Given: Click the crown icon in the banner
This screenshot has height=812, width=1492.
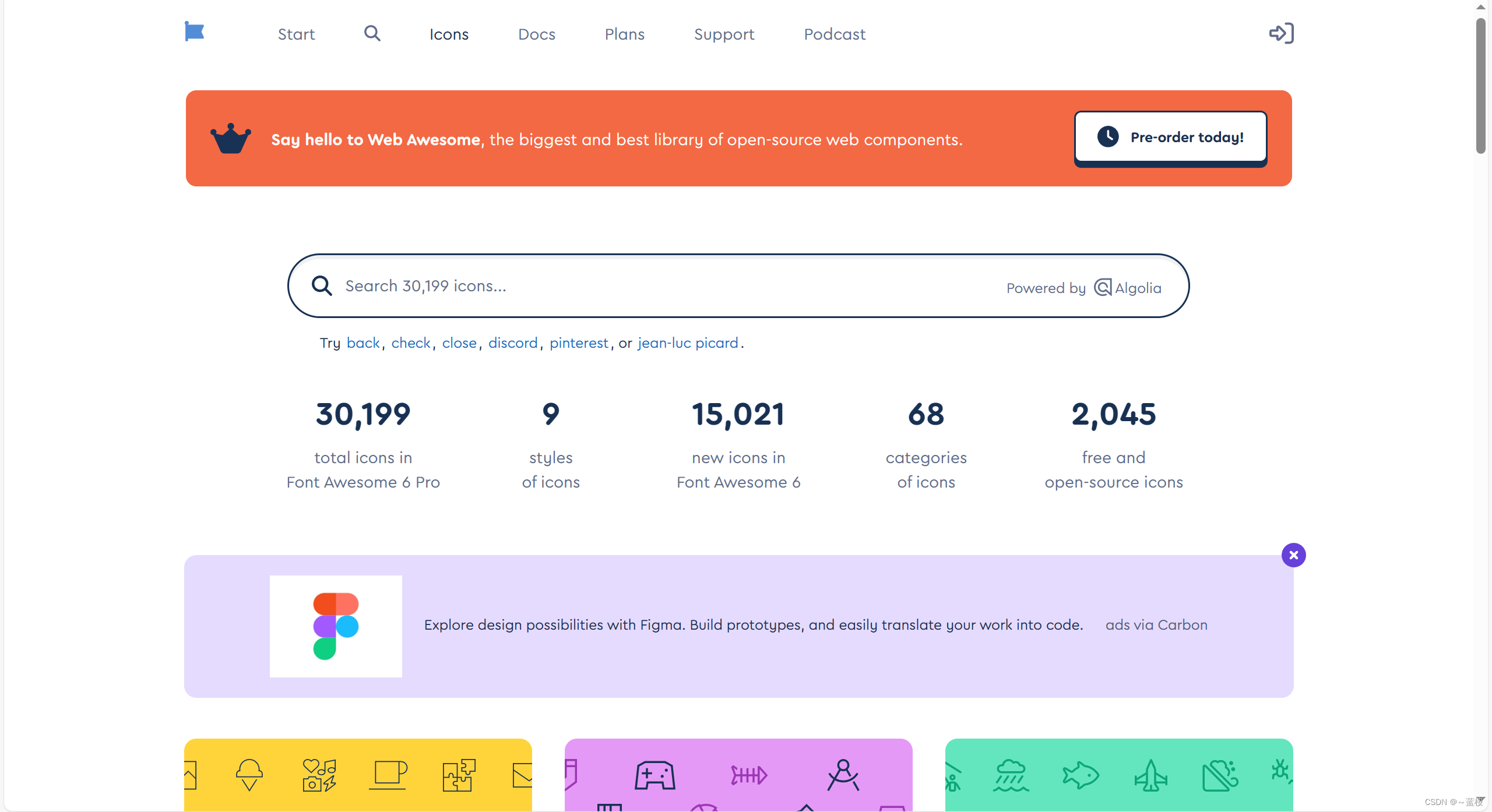Looking at the screenshot, I should point(231,138).
